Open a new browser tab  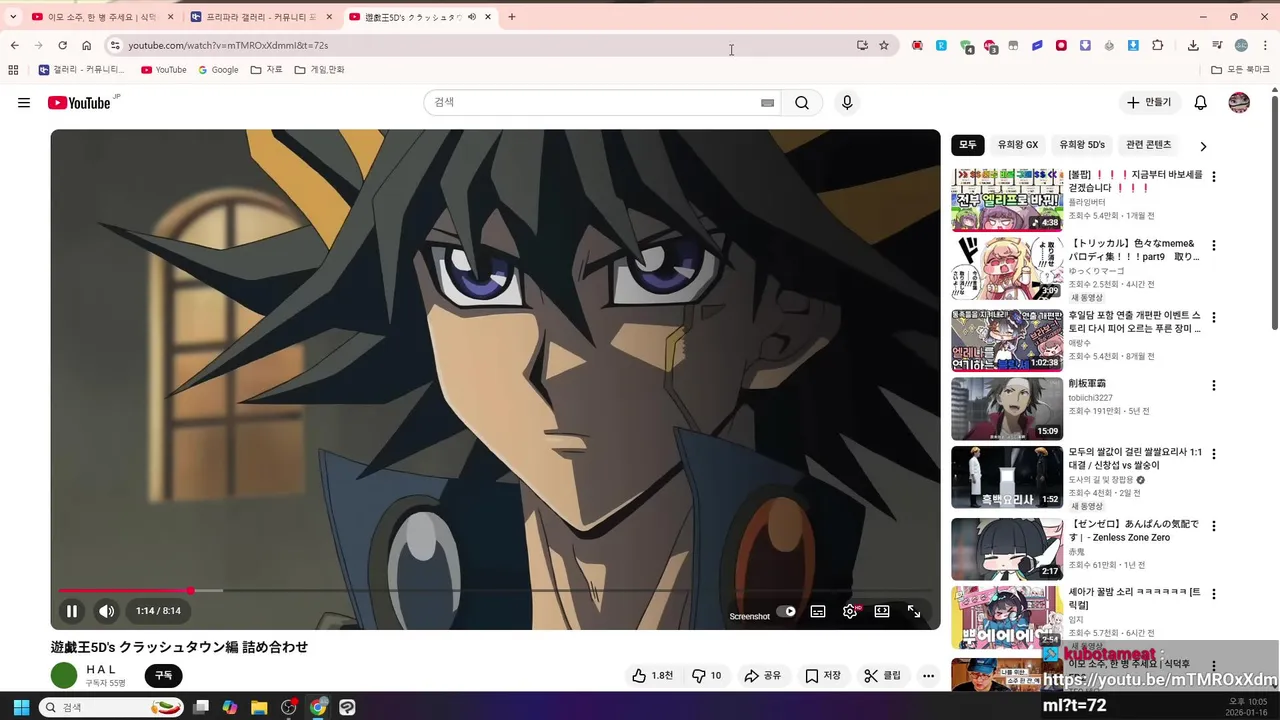click(512, 17)
